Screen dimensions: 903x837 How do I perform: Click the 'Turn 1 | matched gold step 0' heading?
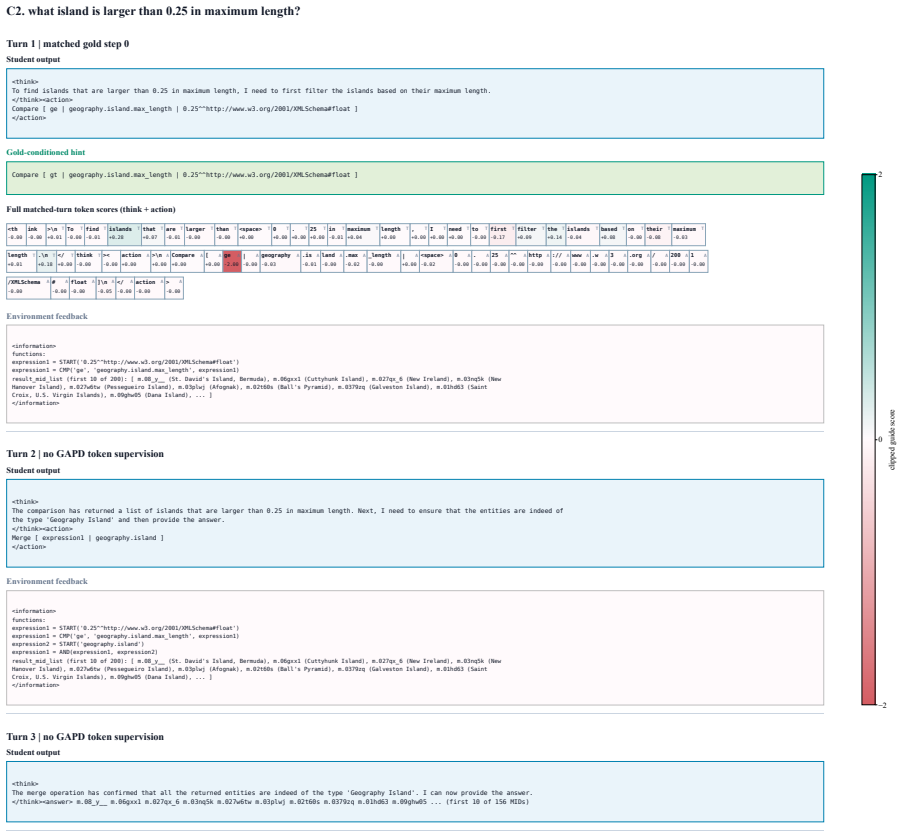(x=67, y=44)
